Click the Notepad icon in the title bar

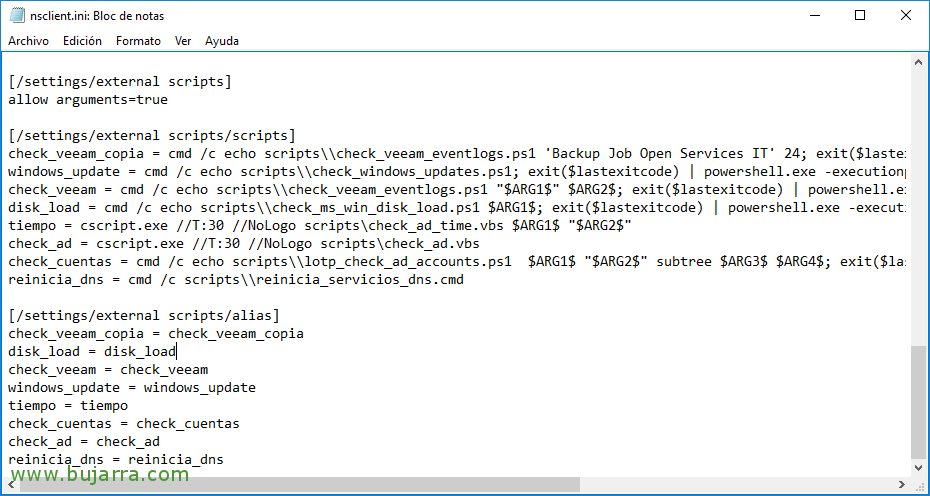point(17,16)
